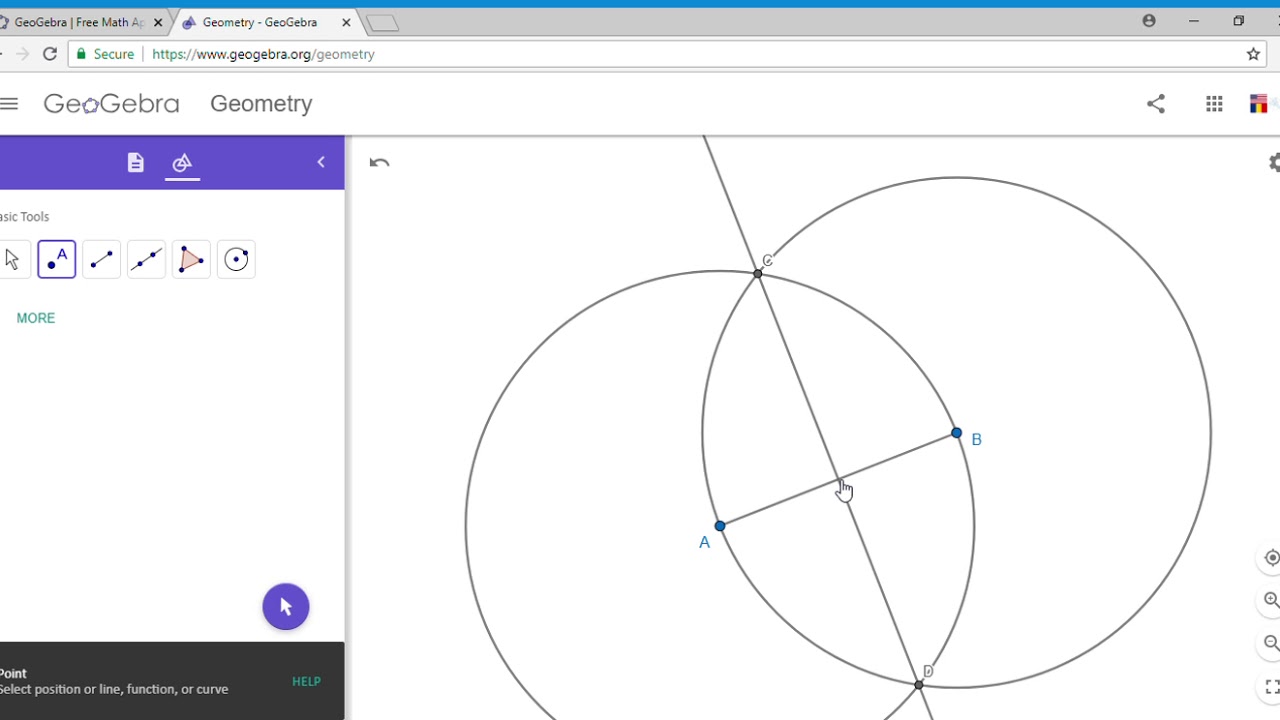Select the Move arrow tool

[12, 260]
